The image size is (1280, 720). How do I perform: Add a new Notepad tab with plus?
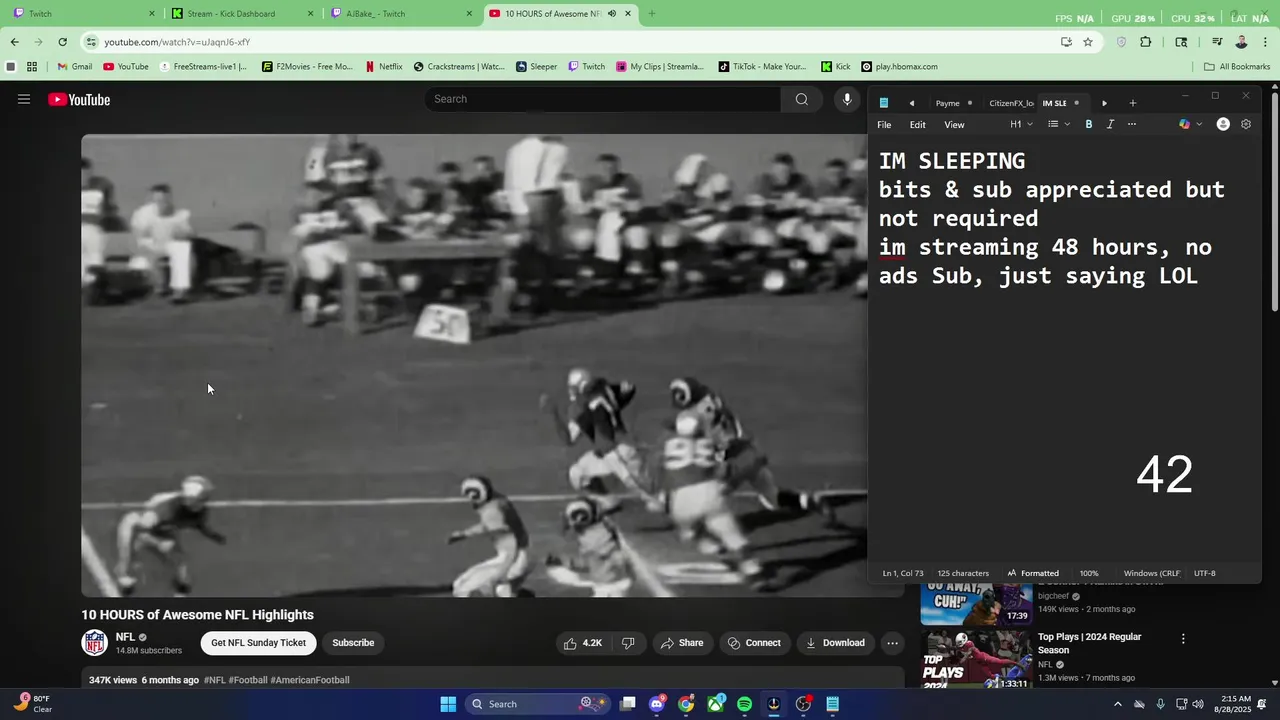1133,103
